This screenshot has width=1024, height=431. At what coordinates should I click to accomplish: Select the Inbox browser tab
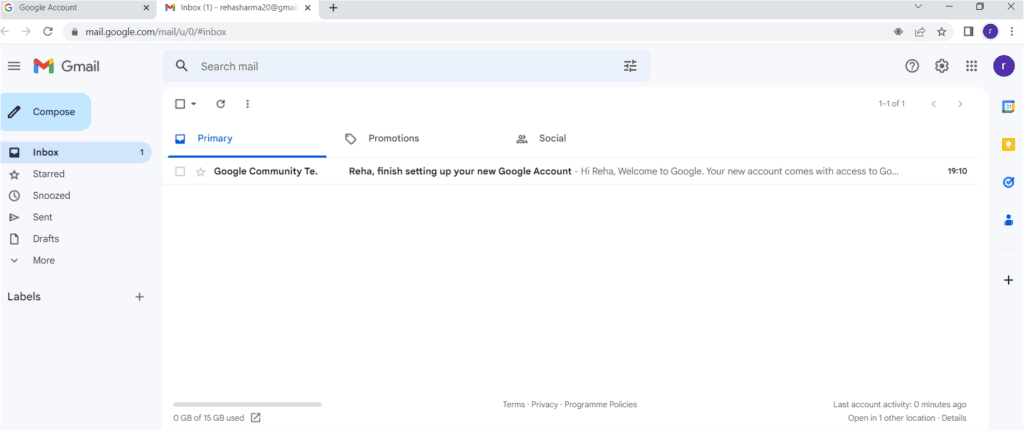coord(238,8)
